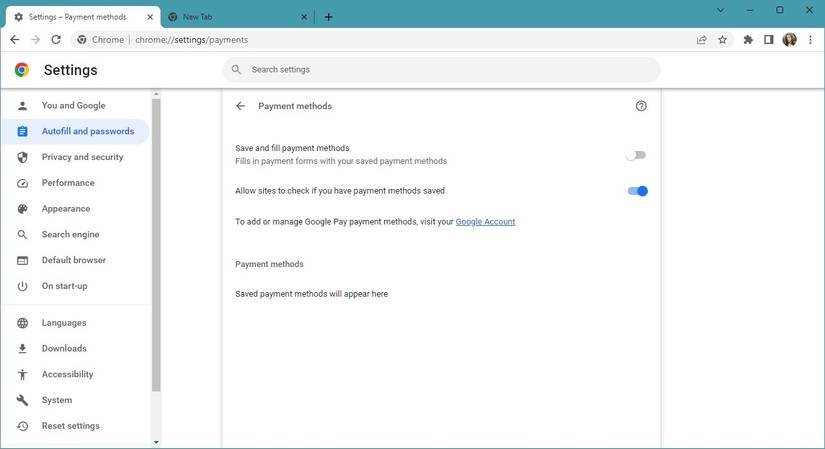
Task: Open a new tab with plus button
Action: pyautogui.click(x=328, y=17)
